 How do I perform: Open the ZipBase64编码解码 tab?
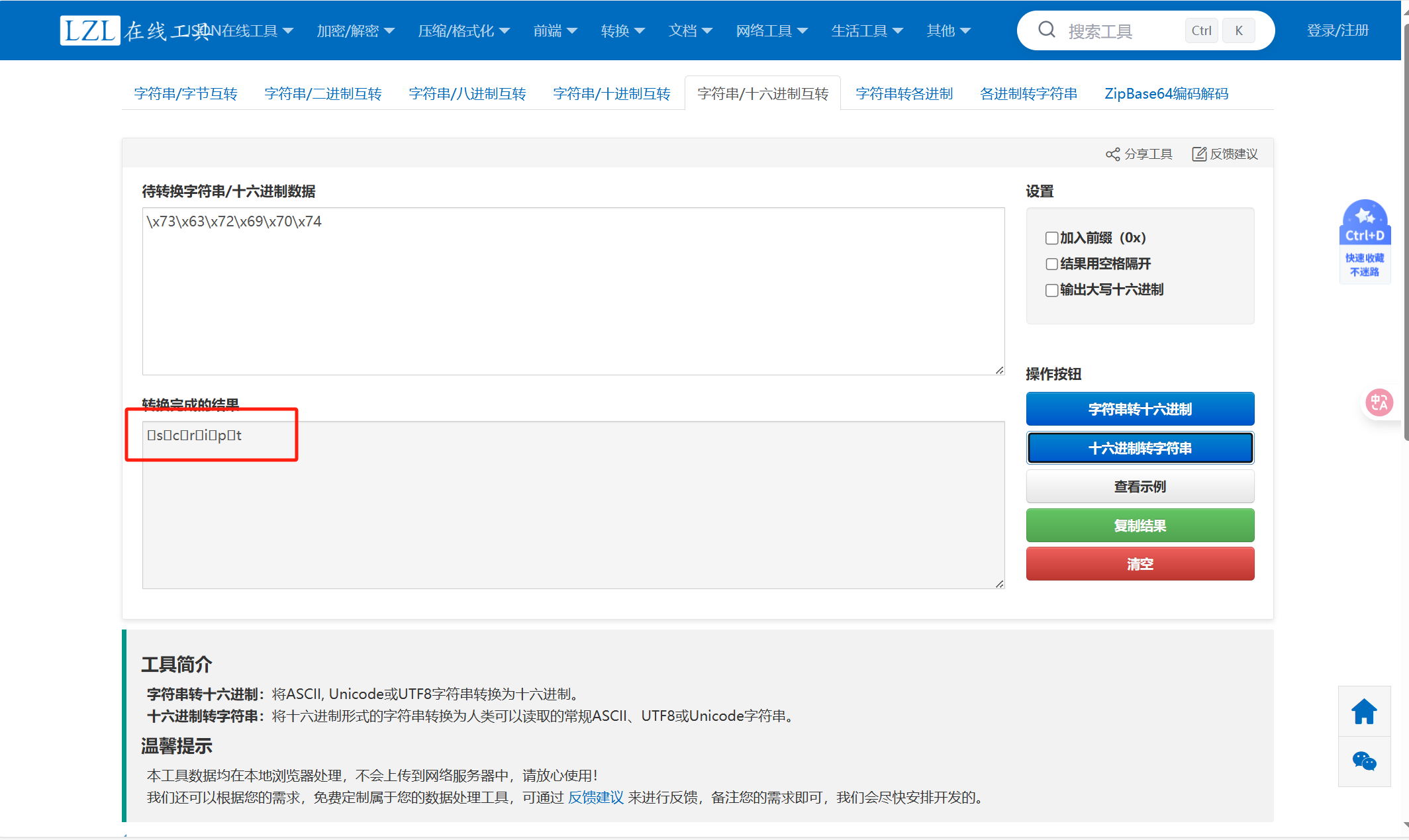[1166, 94]
